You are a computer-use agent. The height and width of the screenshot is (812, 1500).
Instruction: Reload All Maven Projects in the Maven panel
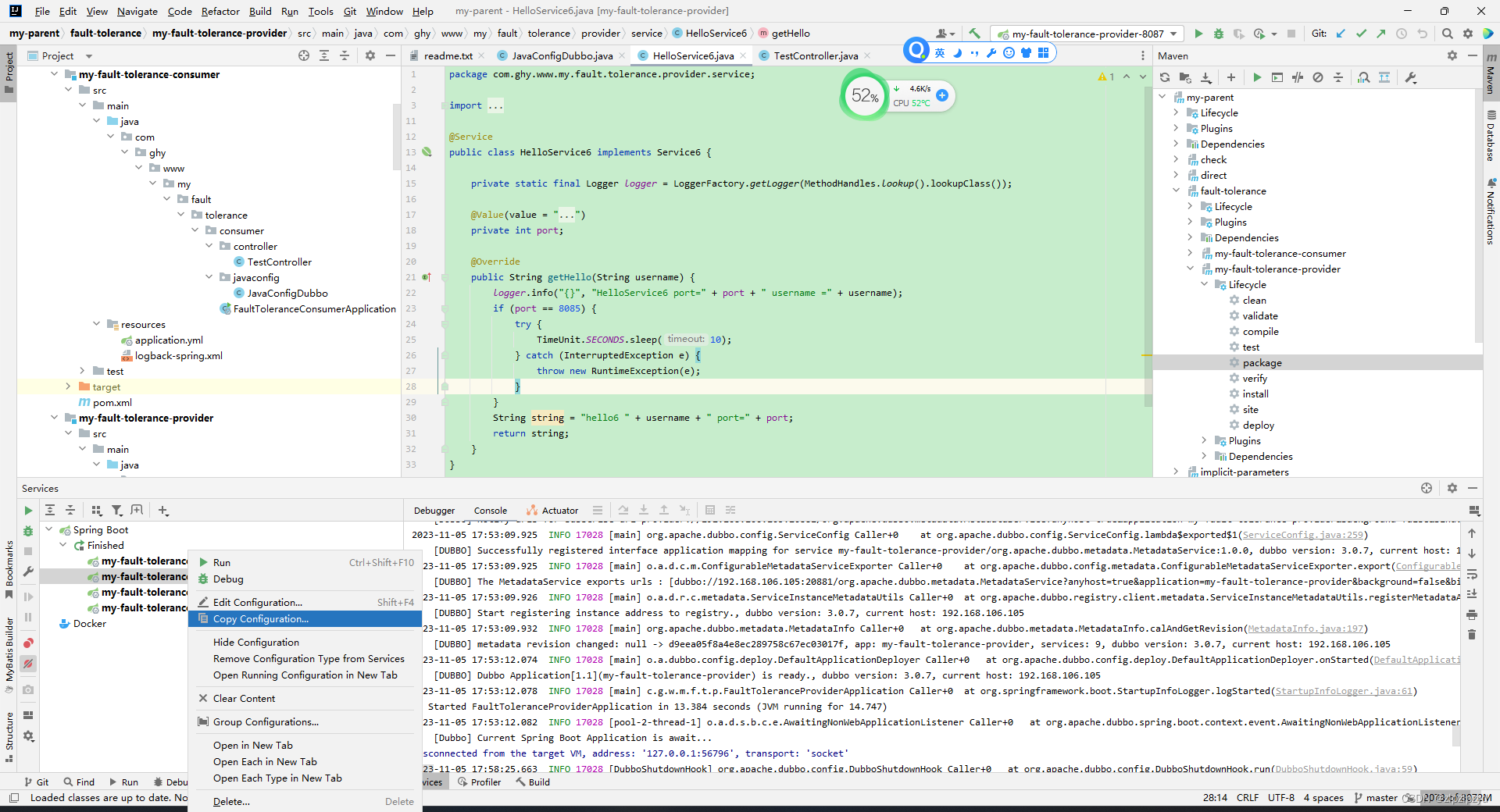(1164, 77)
